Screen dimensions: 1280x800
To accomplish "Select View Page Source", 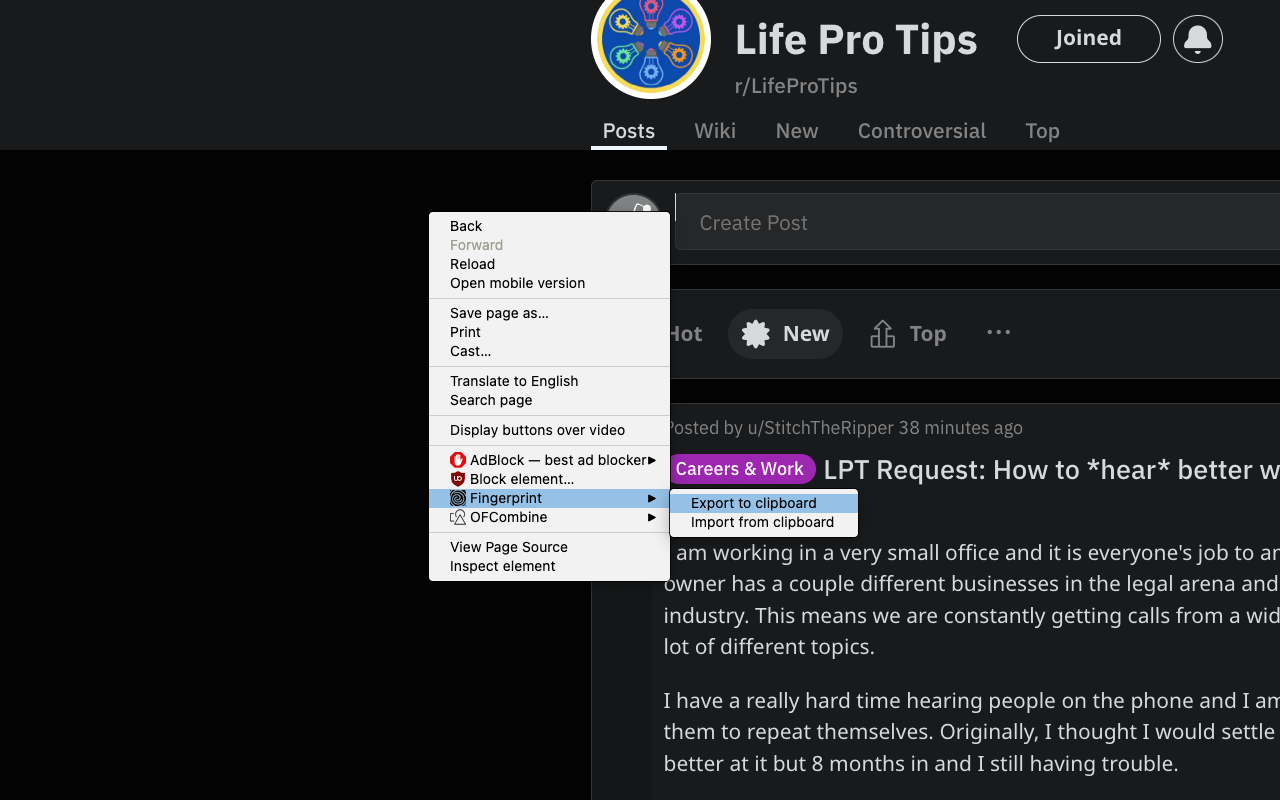I will (x=549, y=547).
